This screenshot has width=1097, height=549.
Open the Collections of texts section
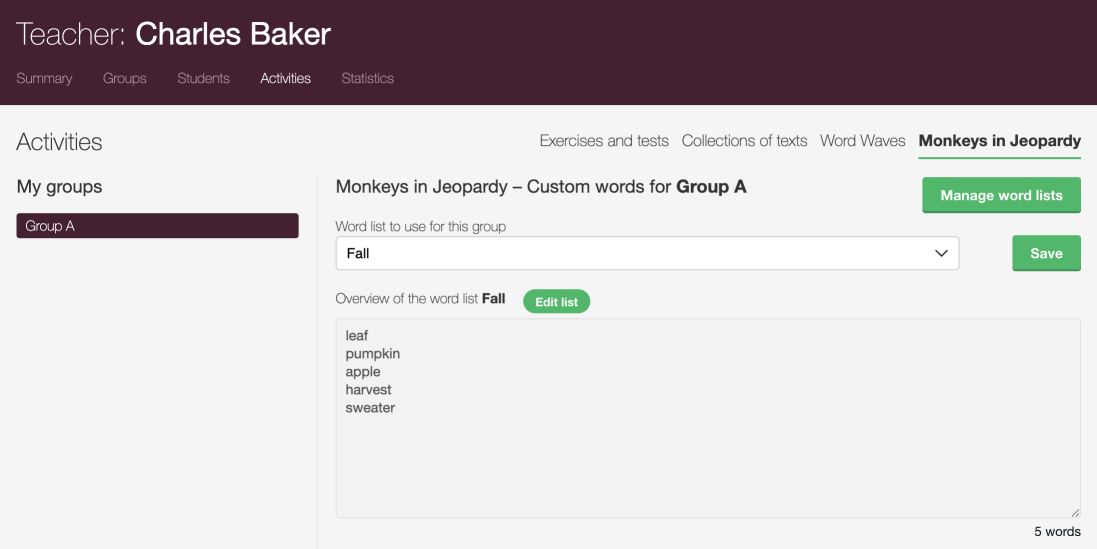(x=744, y=141)
